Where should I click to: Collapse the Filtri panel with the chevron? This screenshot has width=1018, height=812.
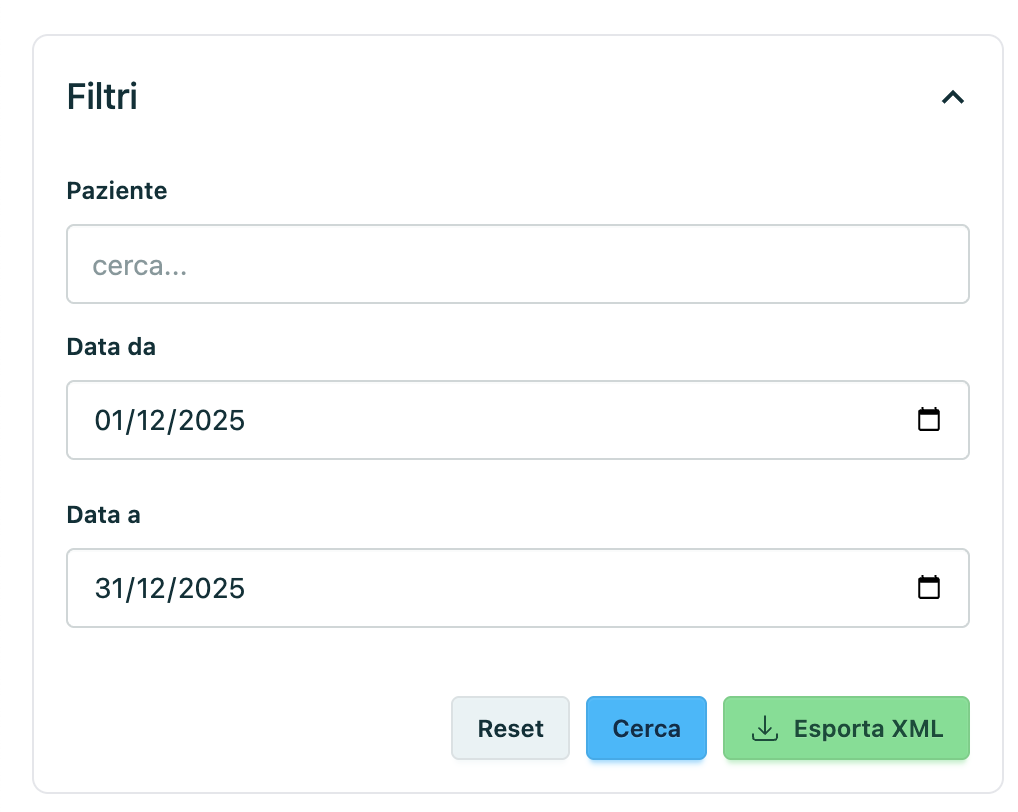(953, 97)
